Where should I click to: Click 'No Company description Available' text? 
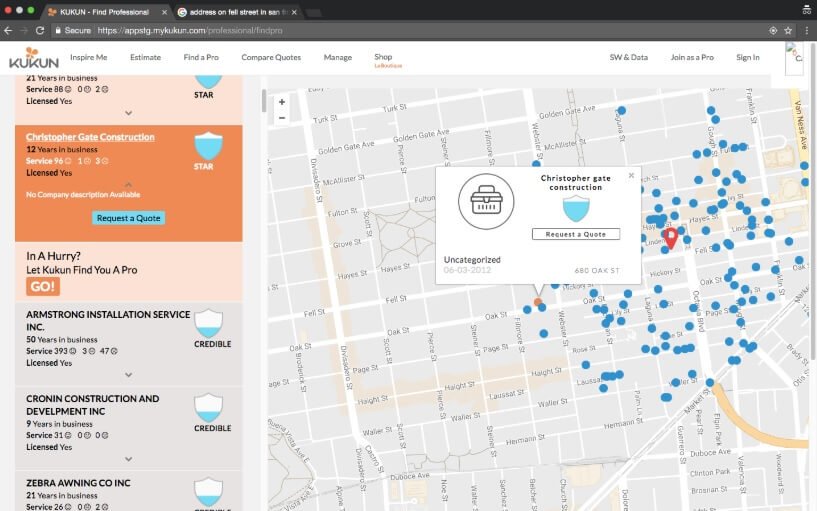(83, 195)
